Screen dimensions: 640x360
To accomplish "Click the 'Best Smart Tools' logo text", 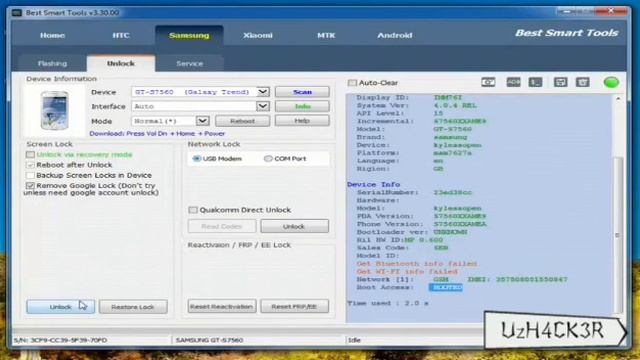I will 567,33.
